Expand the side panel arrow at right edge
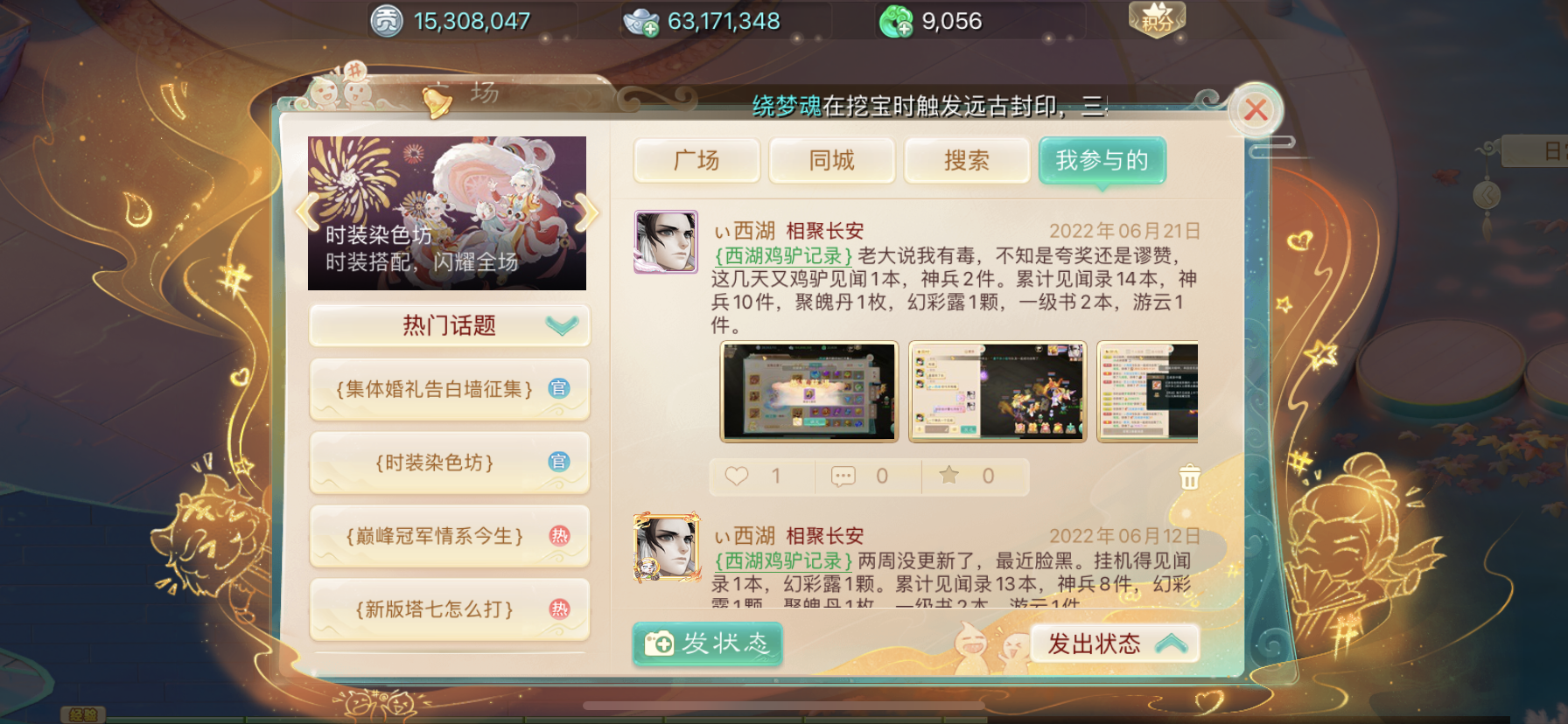The width and height of the screenshot is (1568, 724). click(1486, 194)
